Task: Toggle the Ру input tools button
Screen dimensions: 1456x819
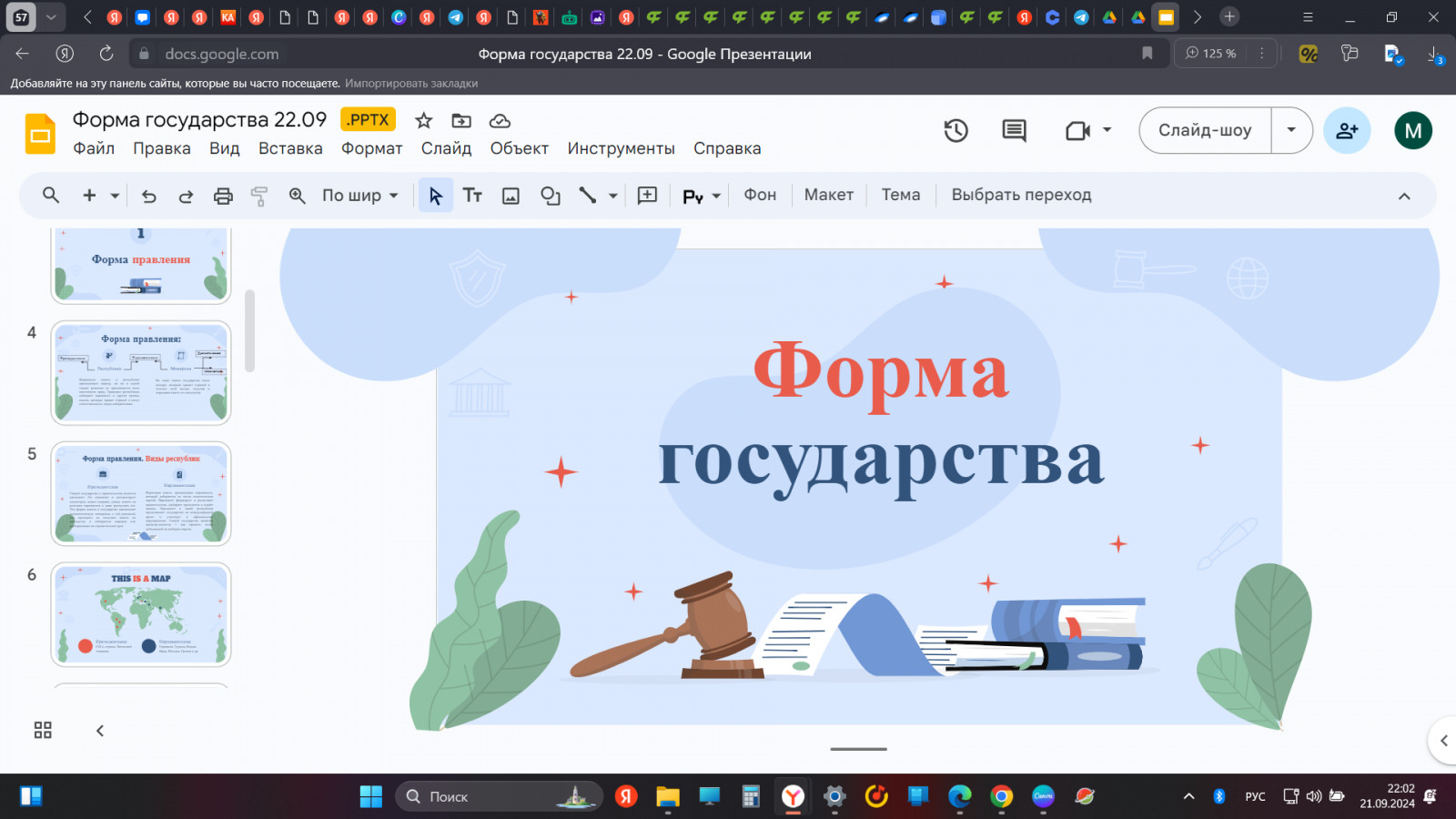Action: tap(693, 196)
